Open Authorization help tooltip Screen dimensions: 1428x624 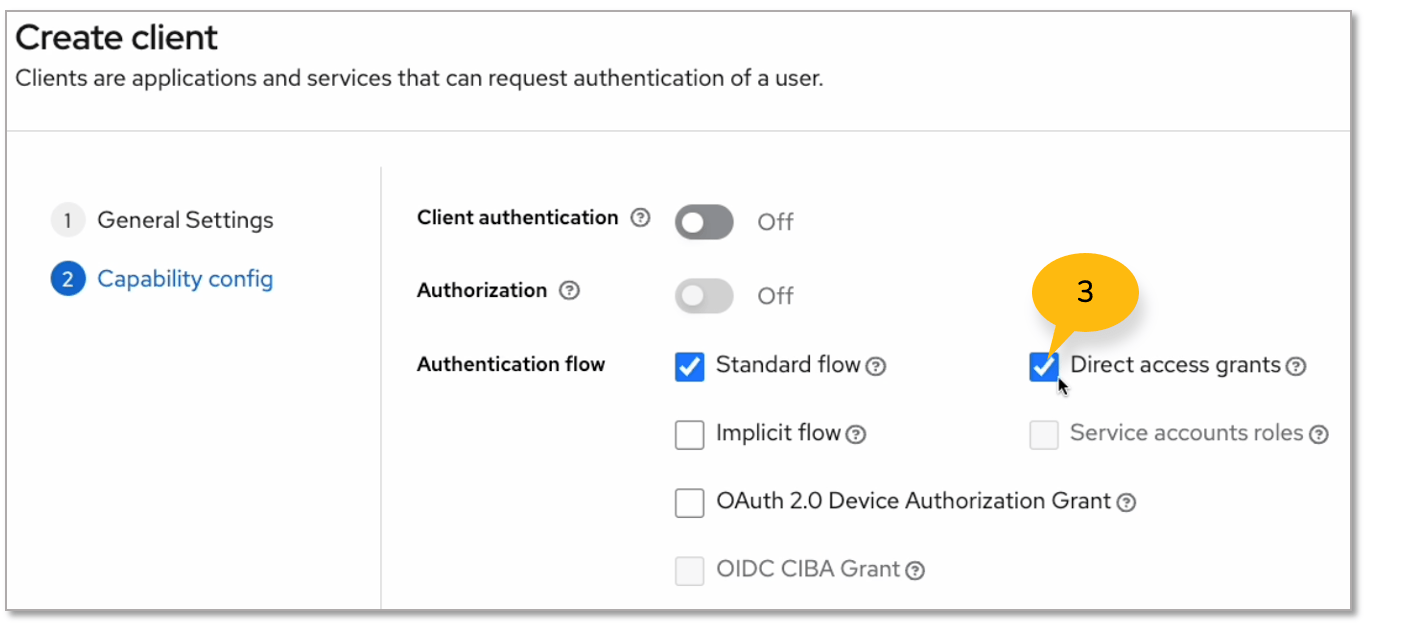[569, 290]
